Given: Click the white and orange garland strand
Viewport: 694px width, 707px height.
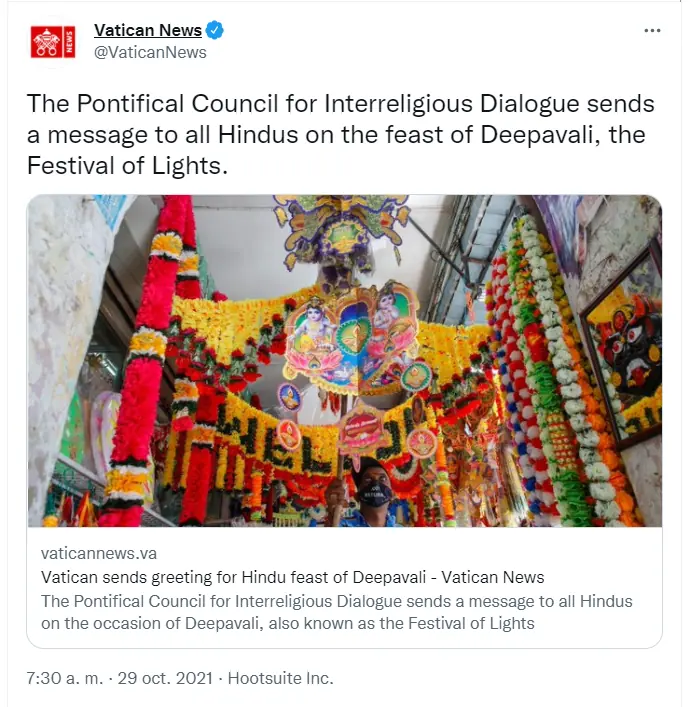Looking at the screenshot, I should pos(573,374).
